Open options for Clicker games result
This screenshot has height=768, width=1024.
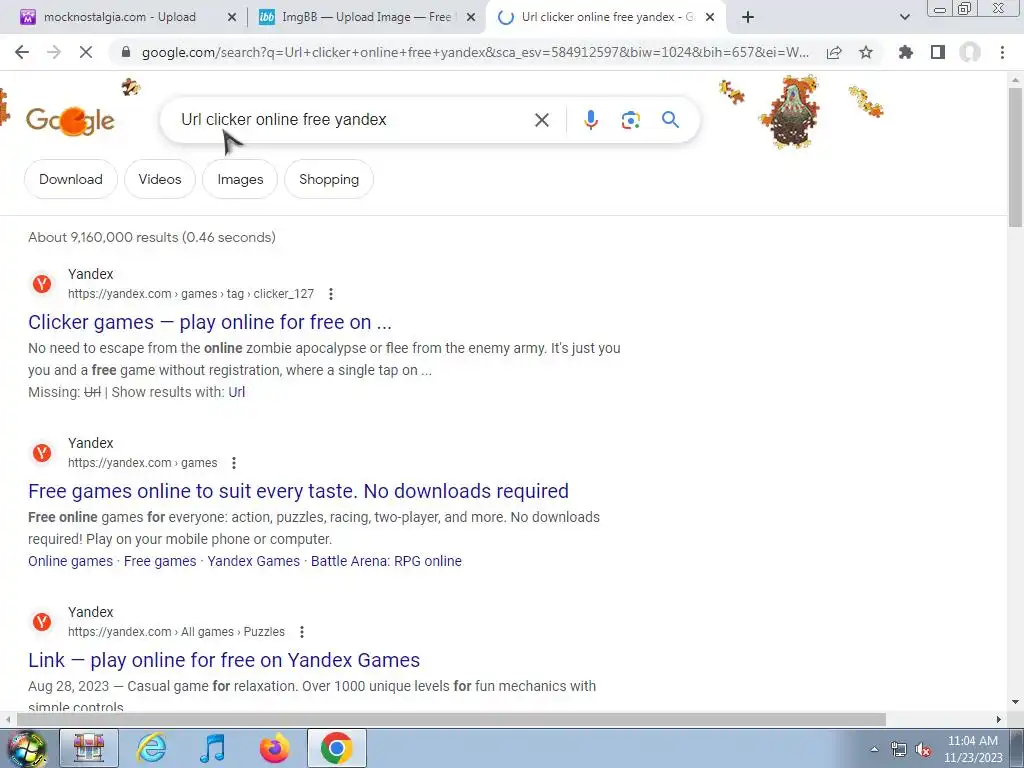[x=331, y=294]
